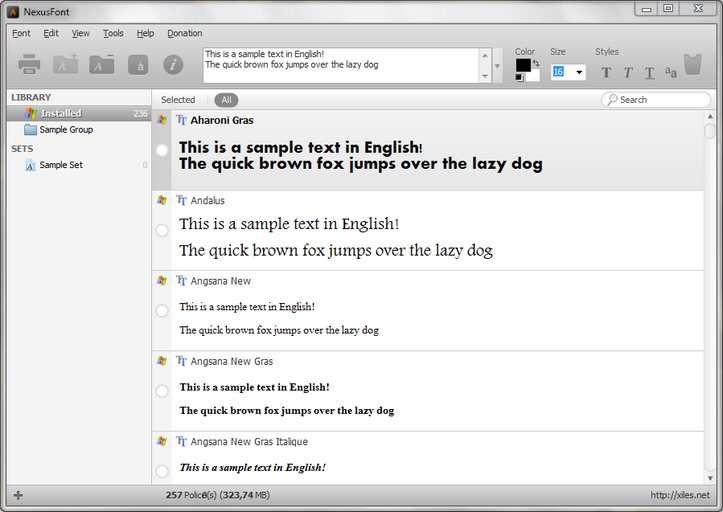
Task: Click the Angsana New Gras Italique name
Action: click(249, 441)
